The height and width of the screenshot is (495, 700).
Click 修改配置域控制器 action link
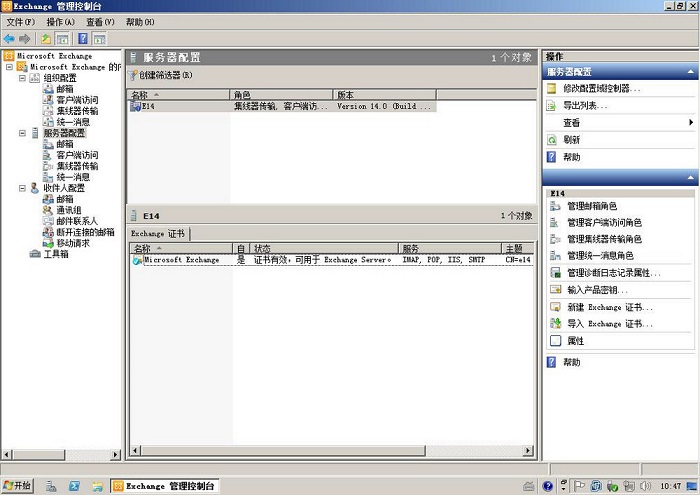[x=602, y=88]
